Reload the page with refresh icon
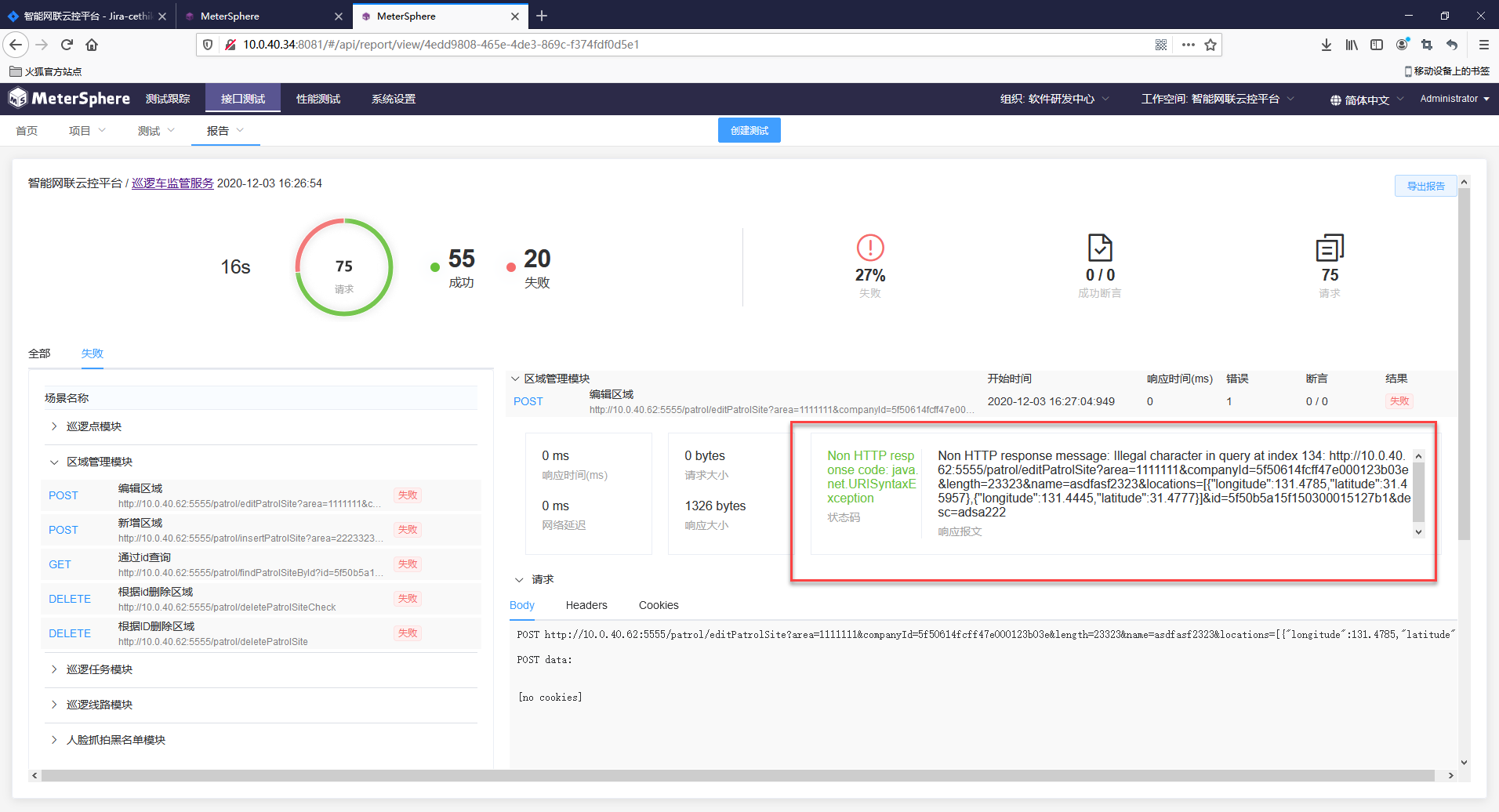 (x=67, y=45)
